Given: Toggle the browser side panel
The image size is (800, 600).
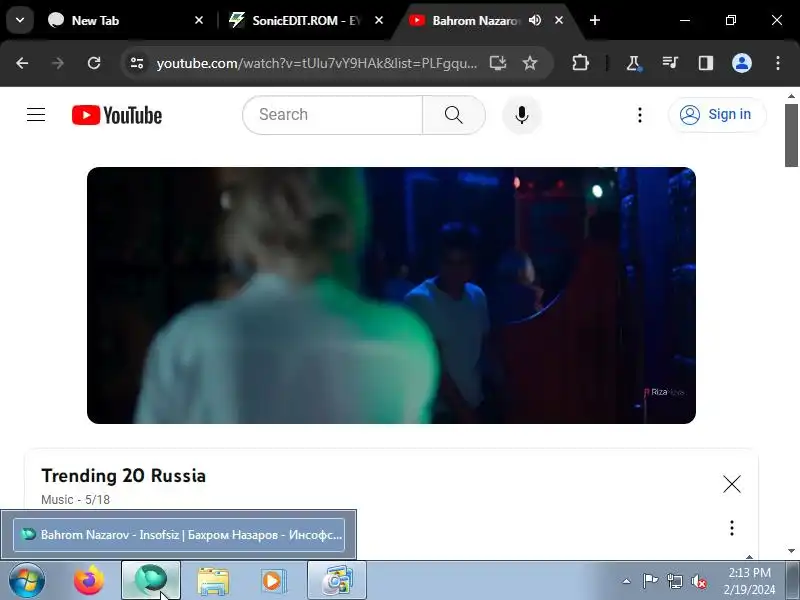Looking at the screenshot, I should tap(706, 63).
